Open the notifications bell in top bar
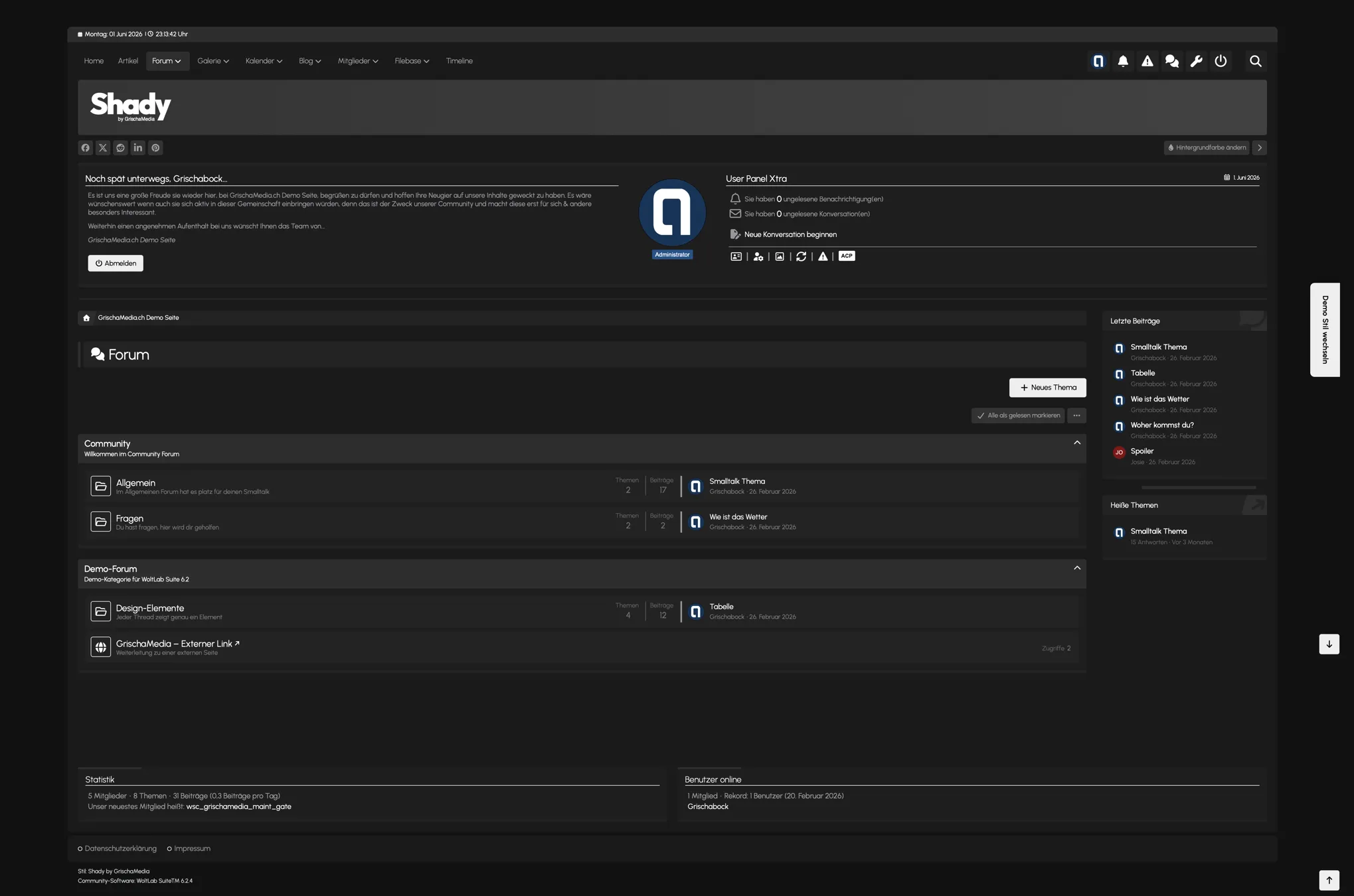 point(1123,61)
